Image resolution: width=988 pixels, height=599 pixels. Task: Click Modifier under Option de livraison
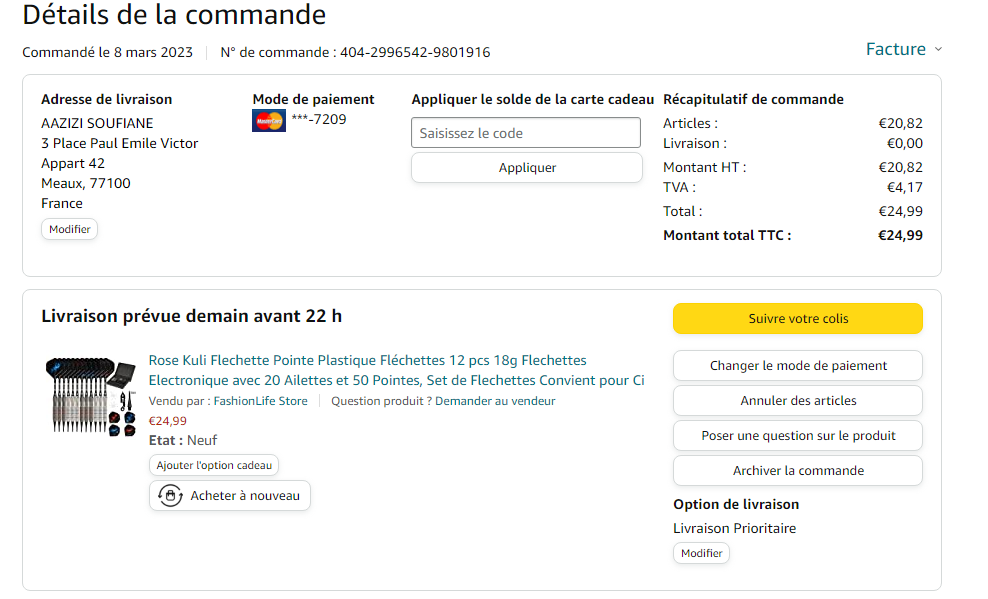click(x=701, y=553)
